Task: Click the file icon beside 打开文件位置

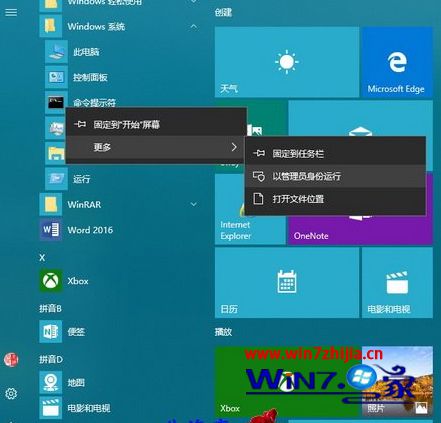Action: click(258, 199)
